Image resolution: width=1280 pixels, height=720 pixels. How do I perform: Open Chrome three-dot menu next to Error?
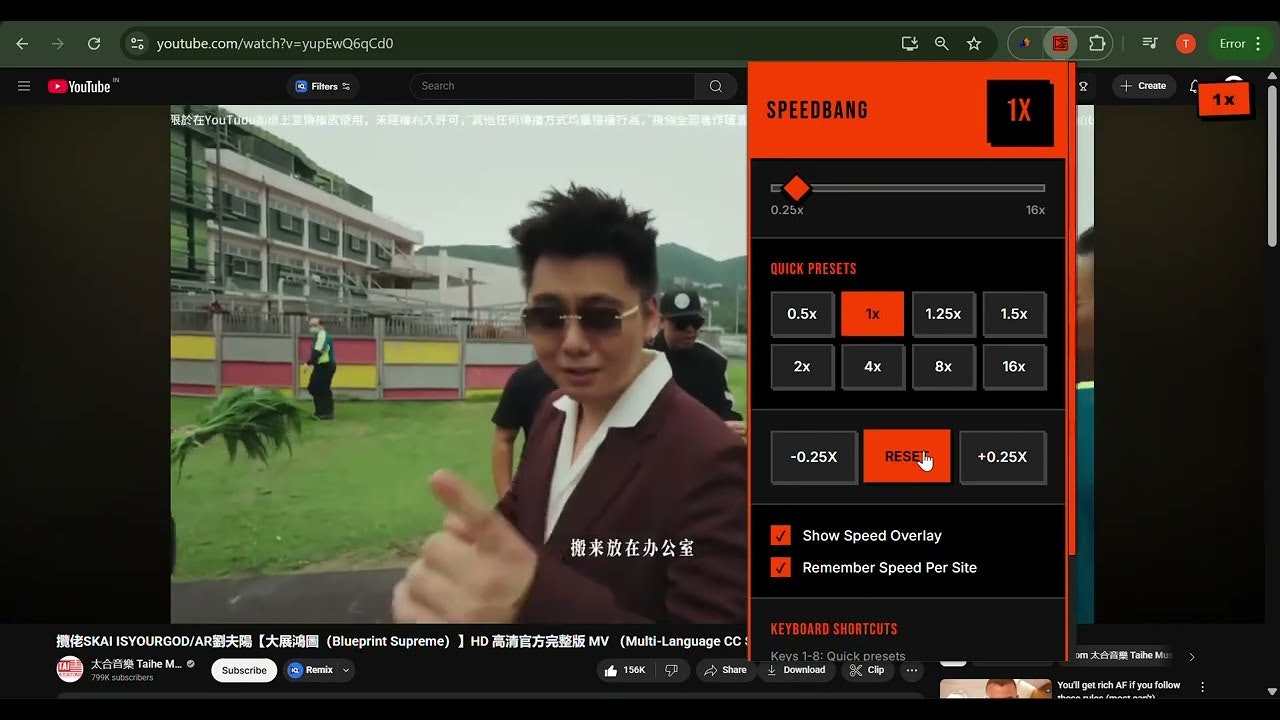(1258, 44)
